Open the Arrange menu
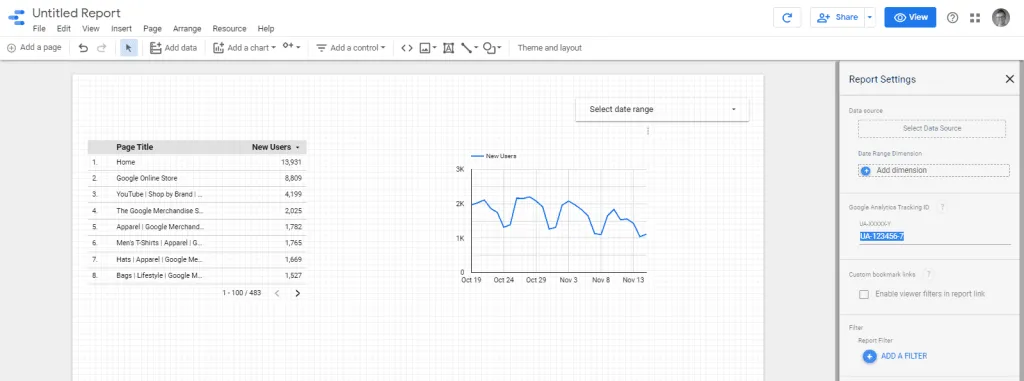Screen dimensions: 1024x381 [x=187, y=29]
